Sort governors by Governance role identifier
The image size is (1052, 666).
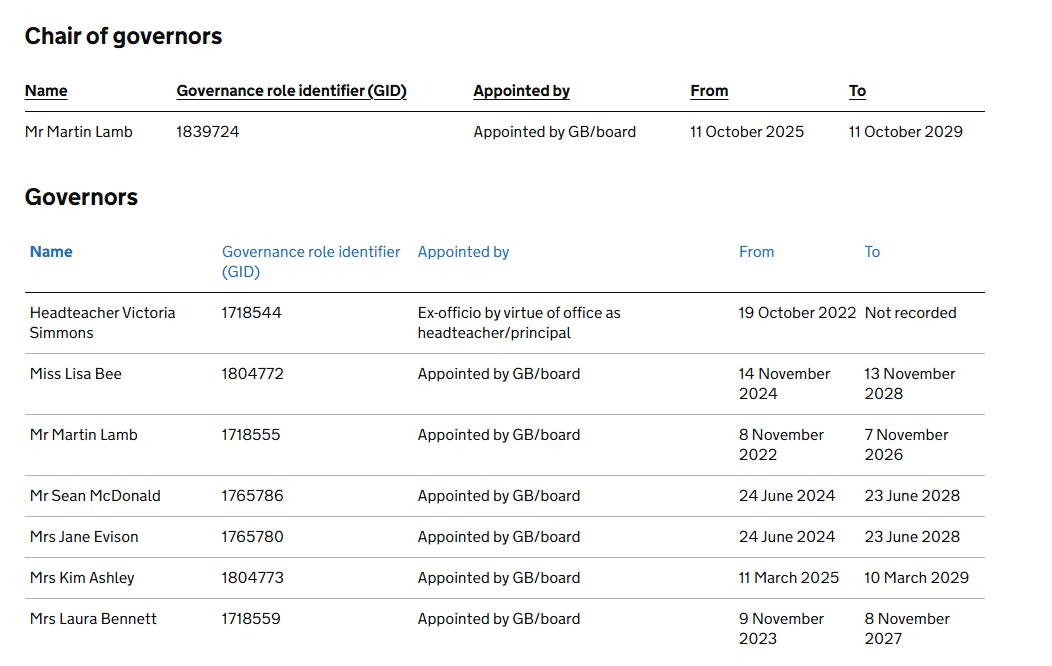[x=311, y=261]
